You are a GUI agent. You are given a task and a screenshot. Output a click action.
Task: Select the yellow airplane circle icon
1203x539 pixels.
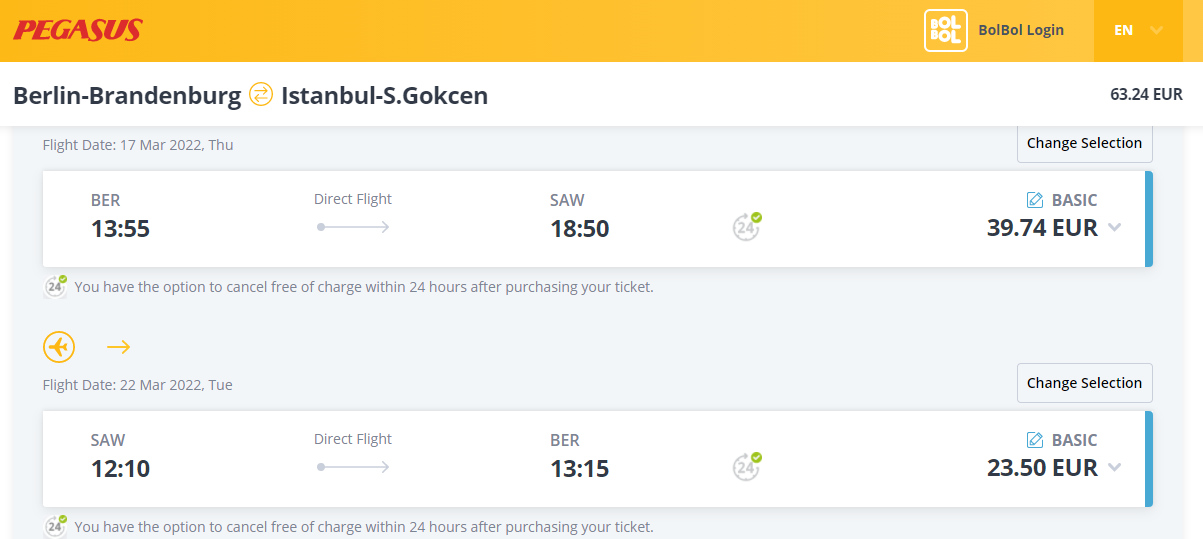(x=59, y=347)
